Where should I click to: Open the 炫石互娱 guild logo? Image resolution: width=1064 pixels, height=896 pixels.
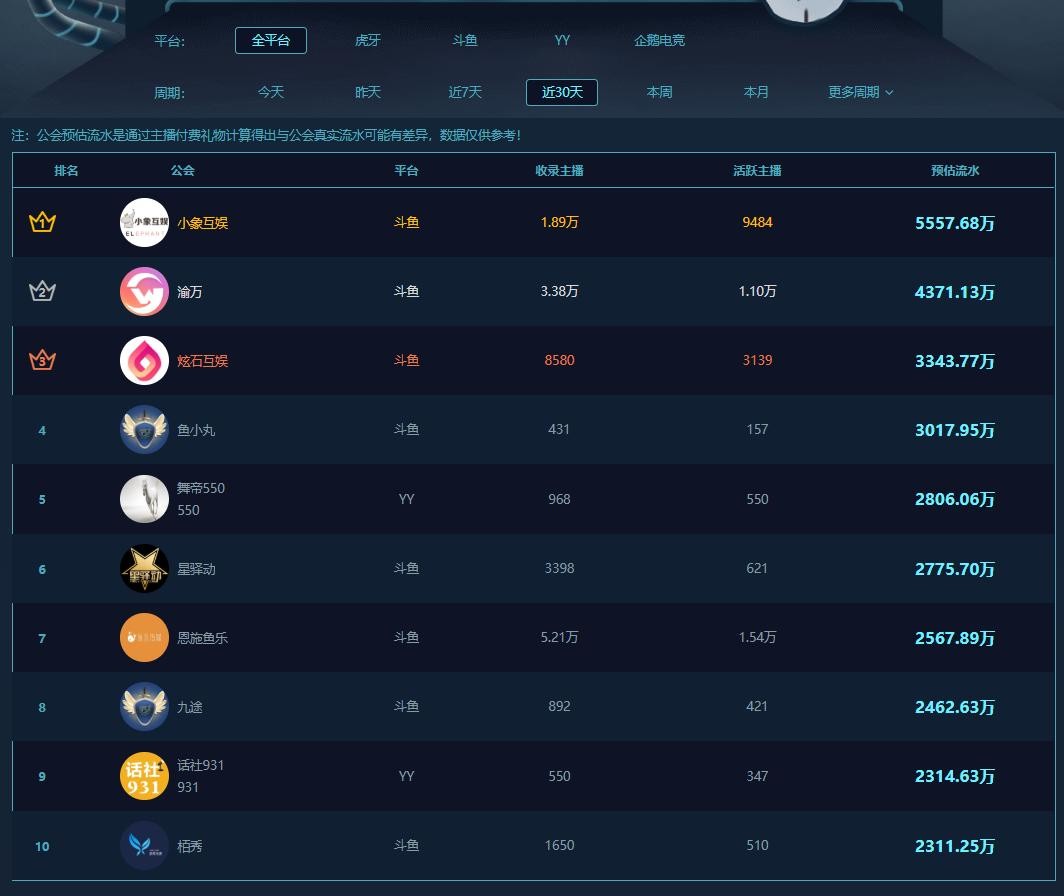coord(144,361)
